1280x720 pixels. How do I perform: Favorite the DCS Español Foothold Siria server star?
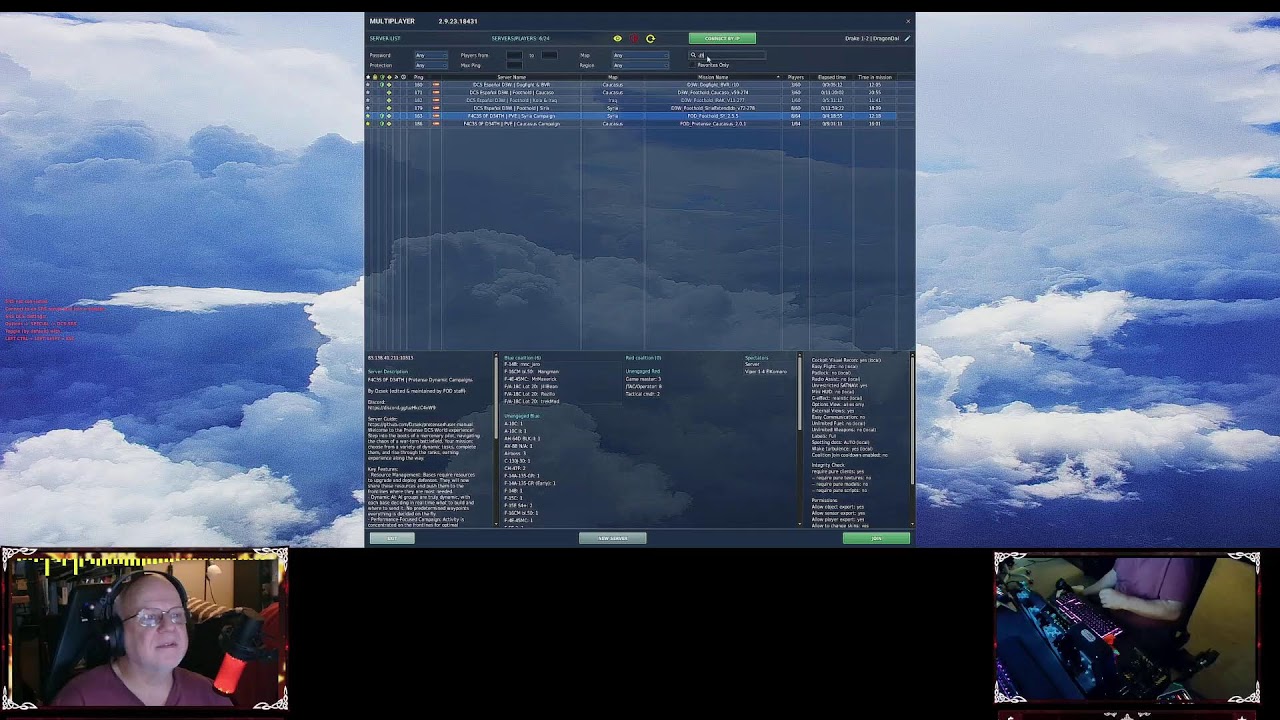(368, 108)
